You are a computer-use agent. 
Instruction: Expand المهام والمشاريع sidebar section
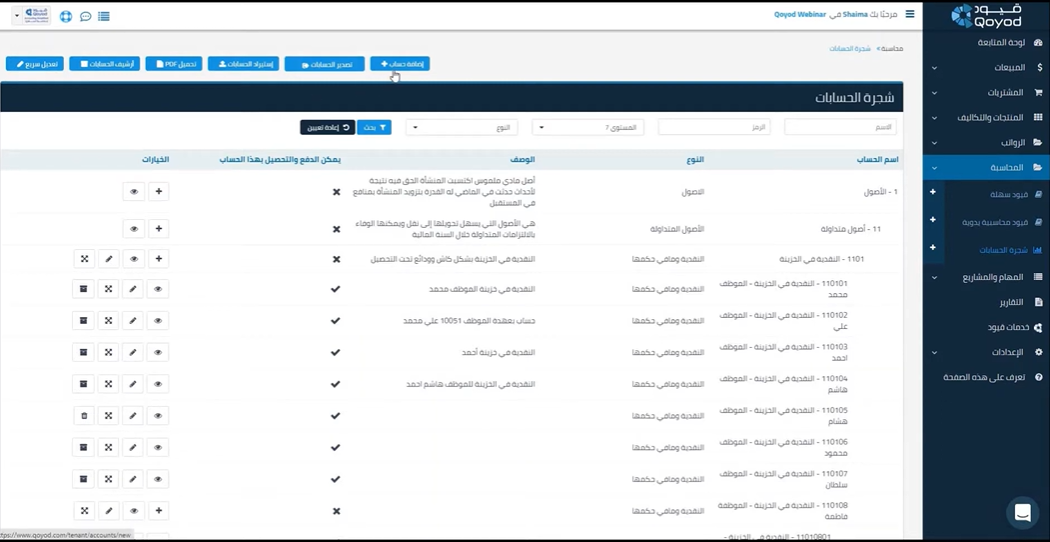coord(986,277)
